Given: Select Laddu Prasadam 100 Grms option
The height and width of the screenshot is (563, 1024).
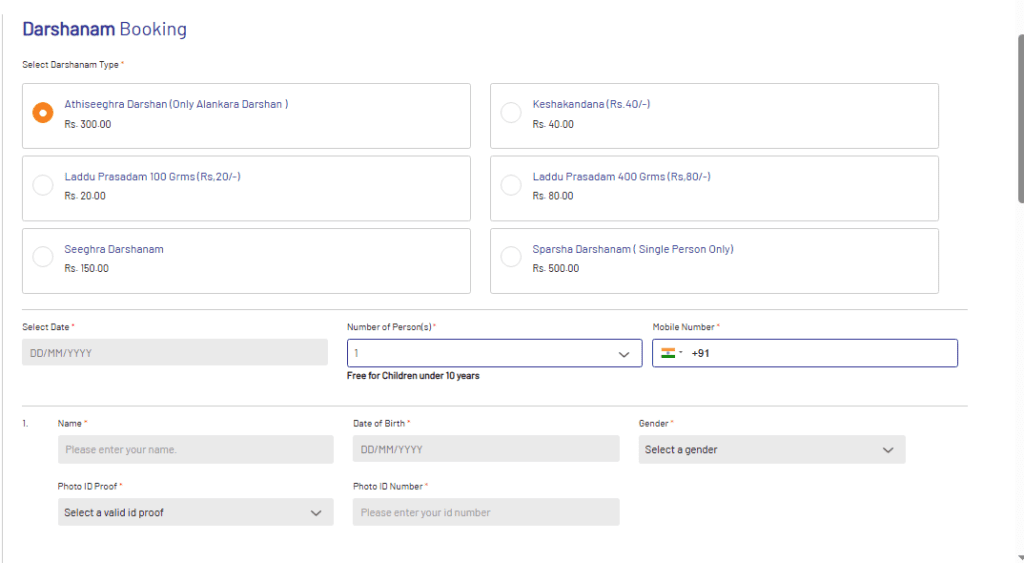Looking at the screenshot, I should (x=43, y=185).
